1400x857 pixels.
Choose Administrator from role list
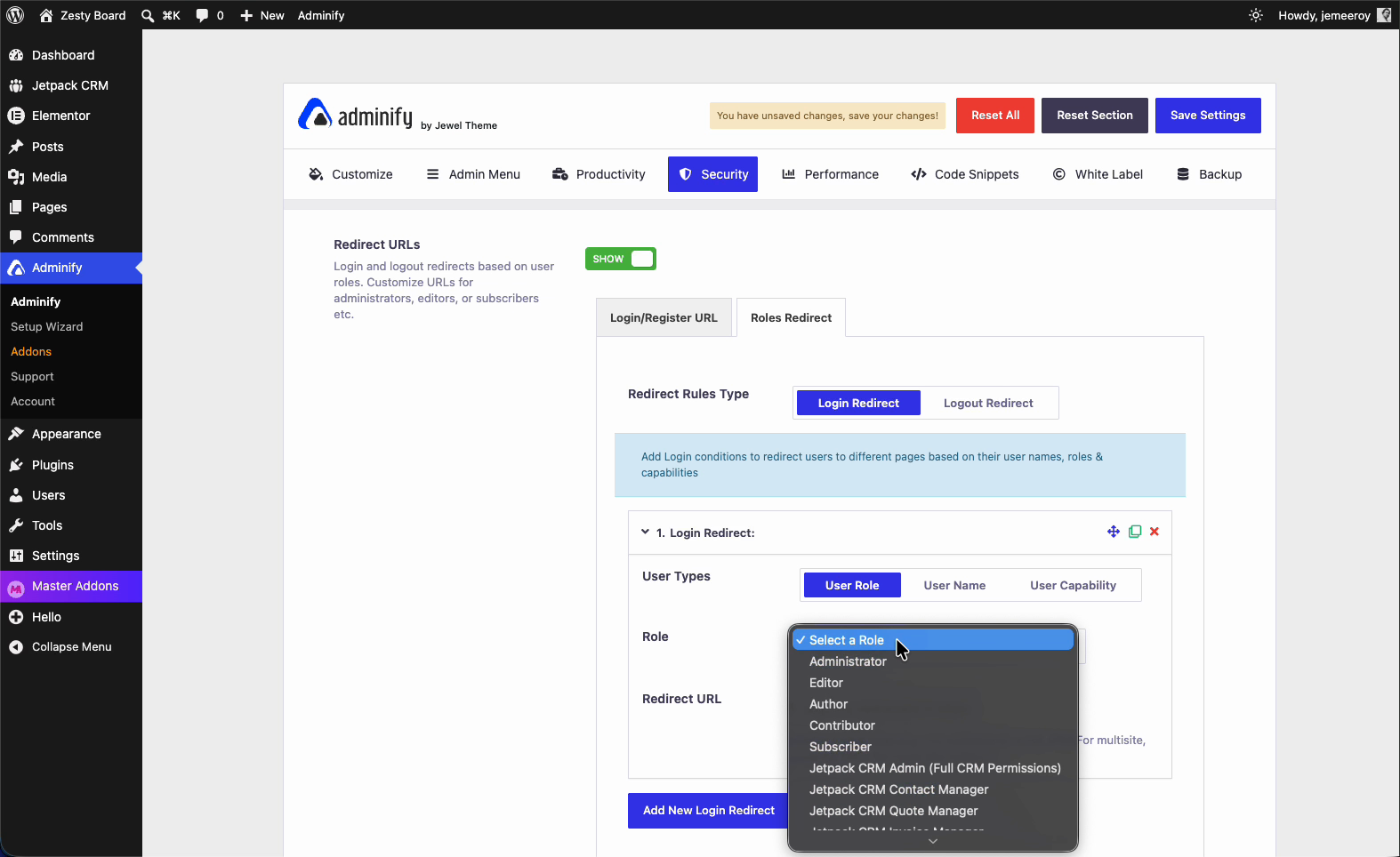932,661
